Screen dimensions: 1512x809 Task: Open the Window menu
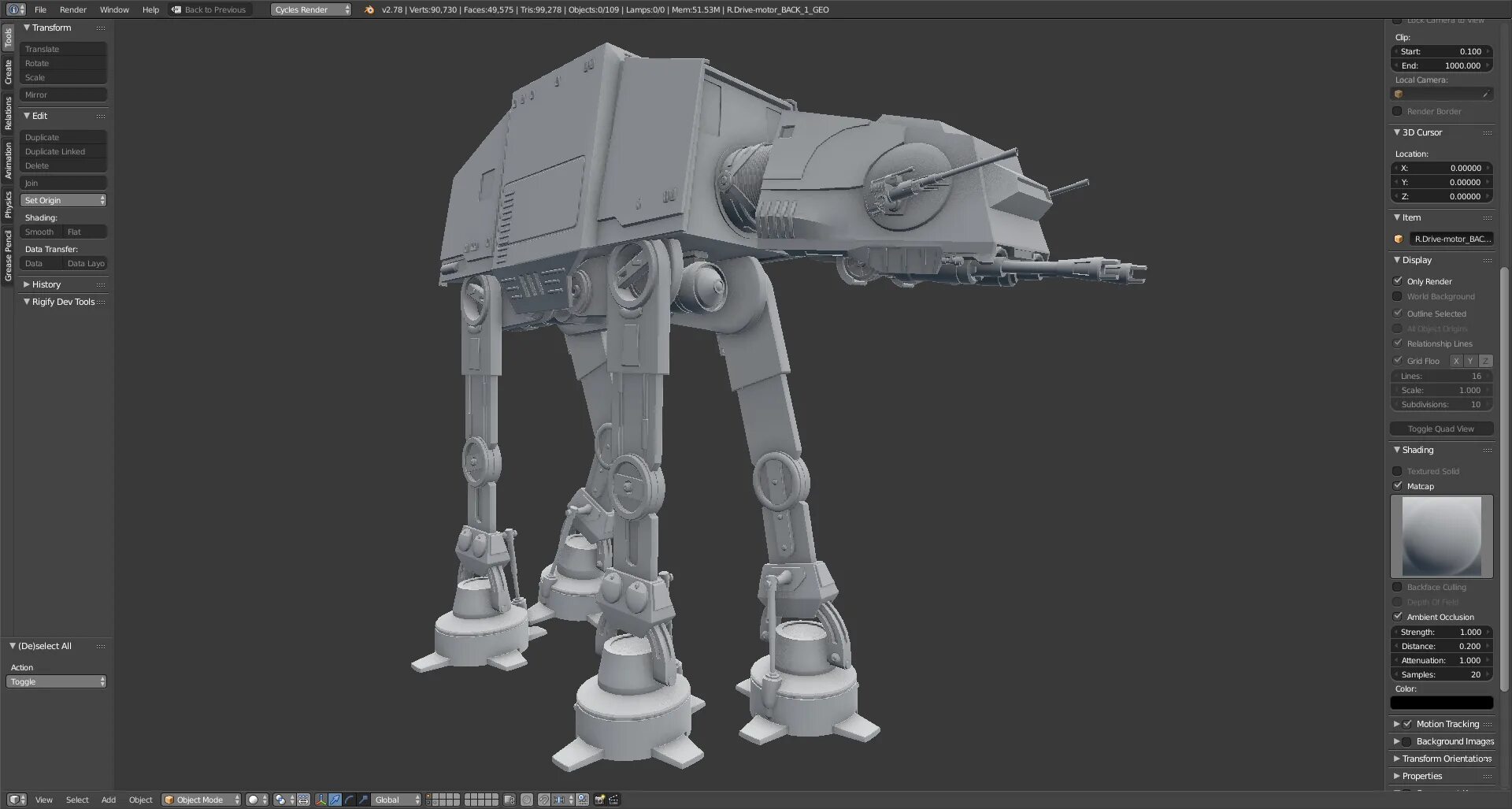114,9
